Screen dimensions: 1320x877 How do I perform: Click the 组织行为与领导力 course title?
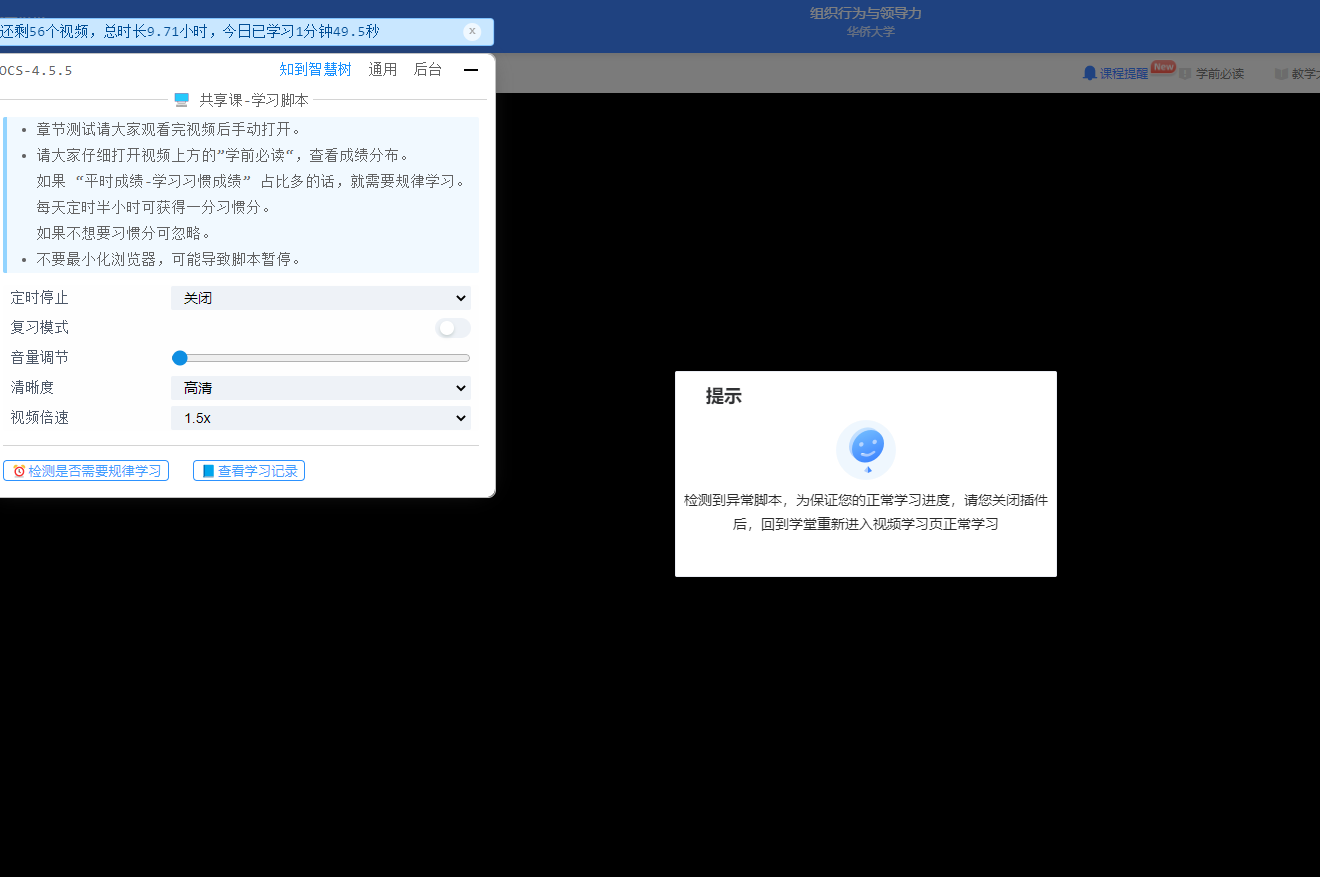[865, 13]
